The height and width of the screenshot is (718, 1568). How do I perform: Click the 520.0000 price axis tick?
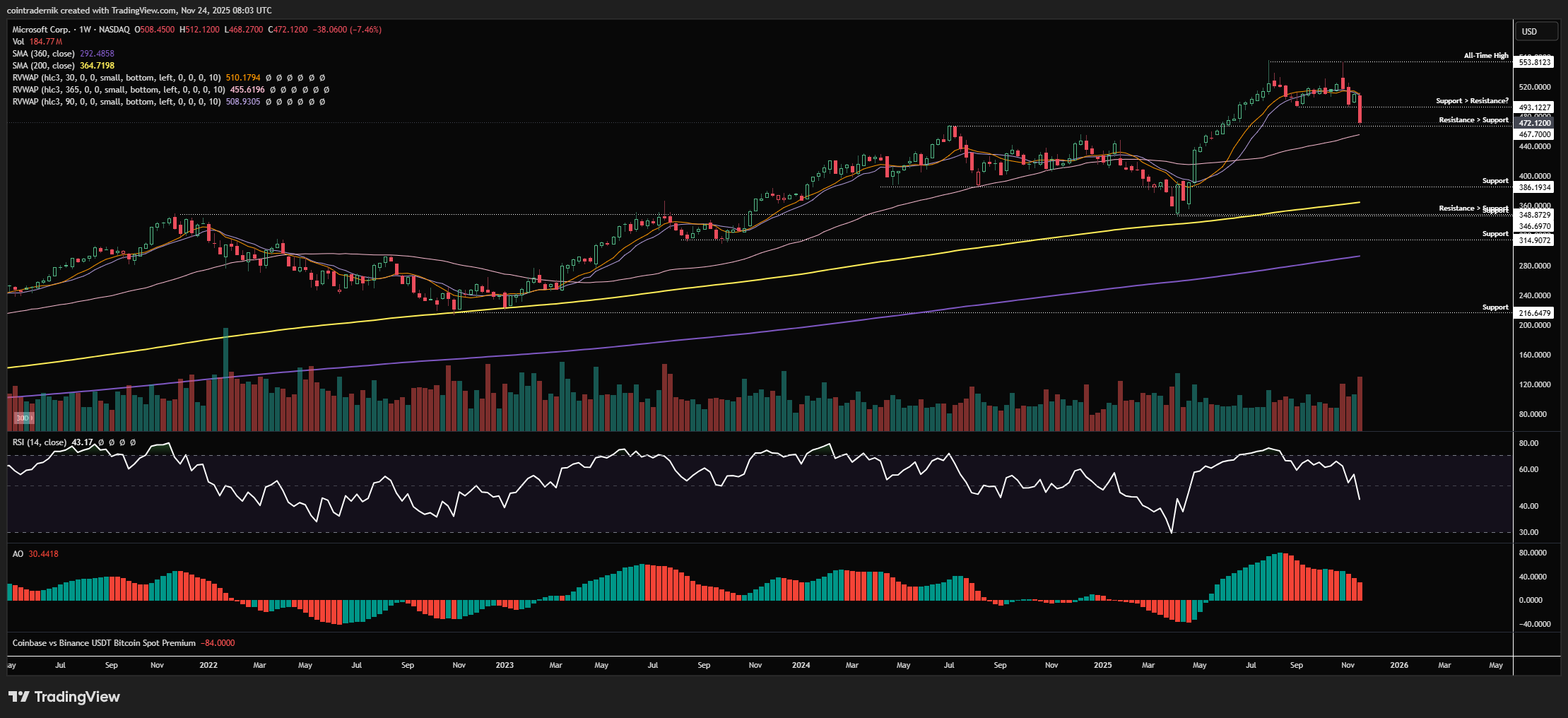[x=1535, y=87]
